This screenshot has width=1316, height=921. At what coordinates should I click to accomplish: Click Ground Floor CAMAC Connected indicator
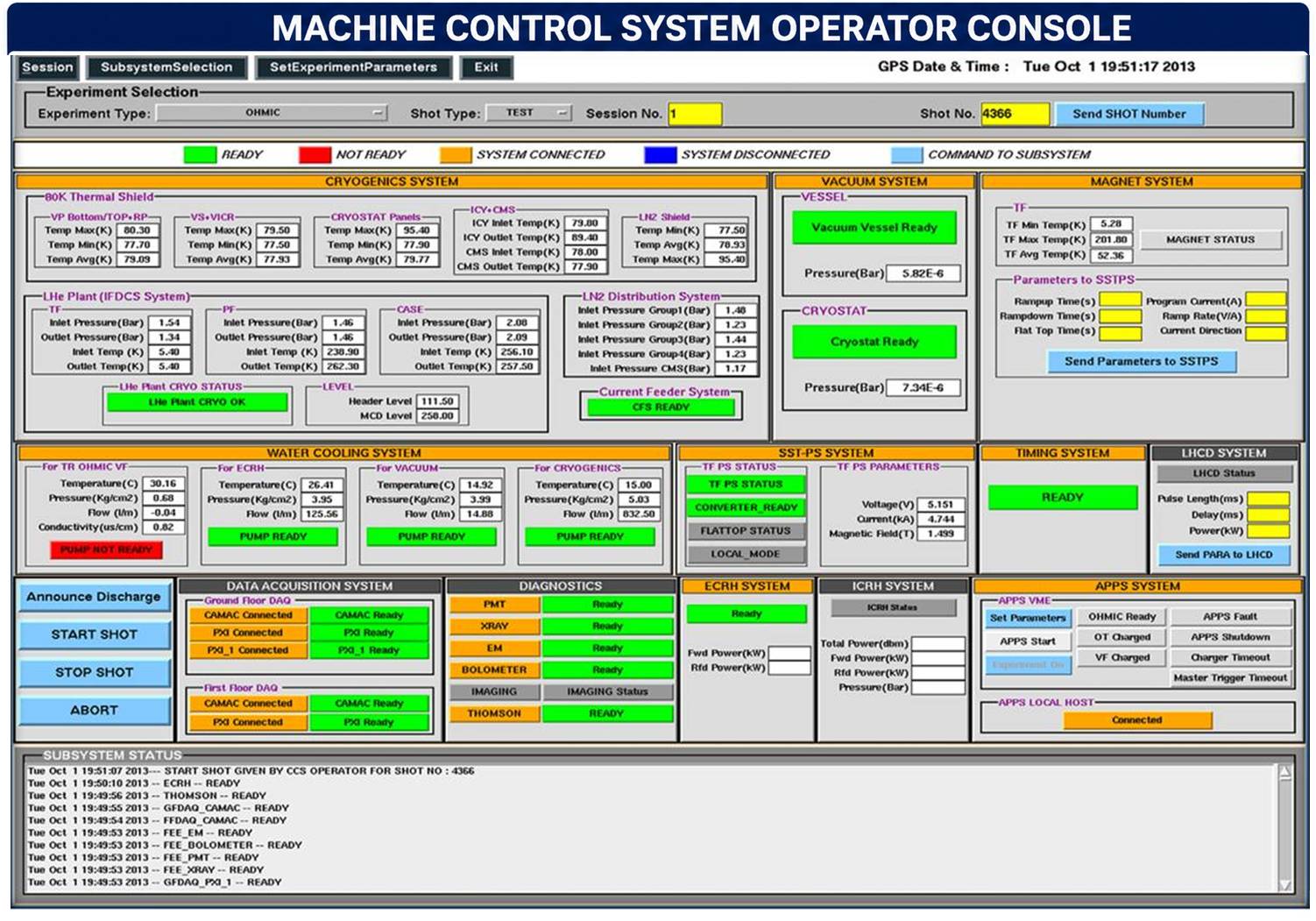(x=248, y=615)
